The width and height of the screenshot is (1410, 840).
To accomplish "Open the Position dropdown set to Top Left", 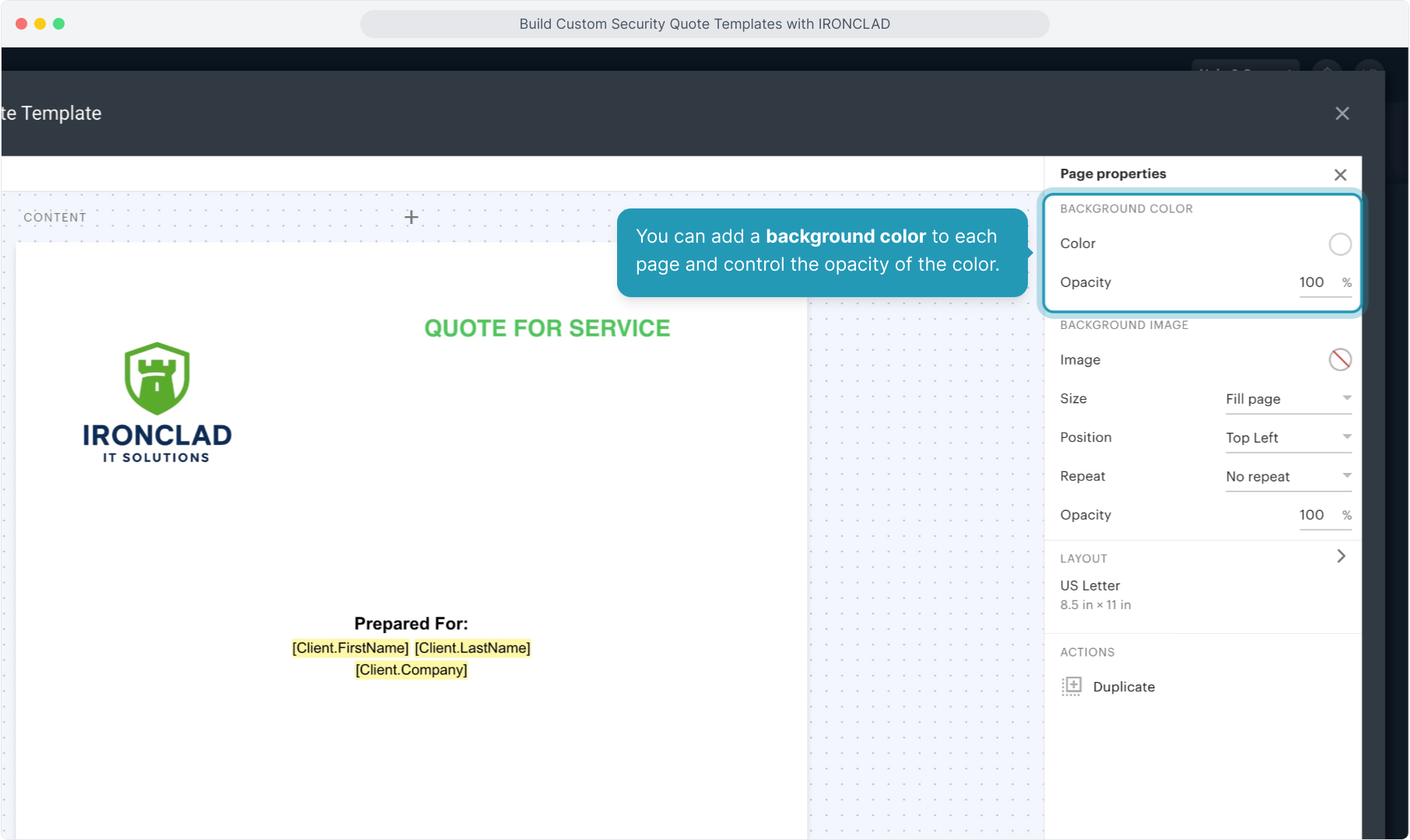I will click(1288, 438).
